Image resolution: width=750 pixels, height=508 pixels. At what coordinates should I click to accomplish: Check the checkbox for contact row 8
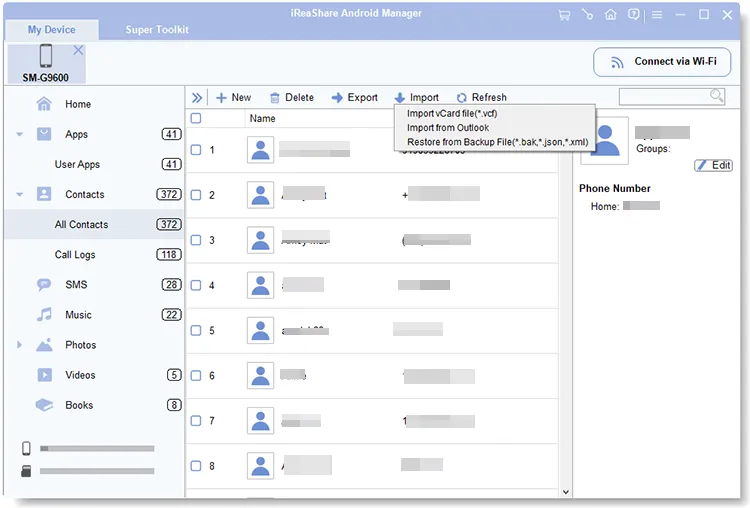196,466
